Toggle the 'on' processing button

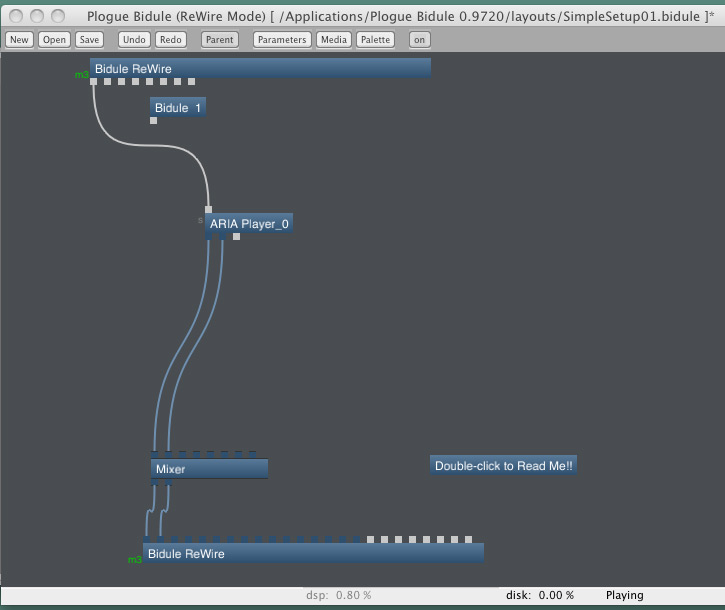click(x=419, y=40)
